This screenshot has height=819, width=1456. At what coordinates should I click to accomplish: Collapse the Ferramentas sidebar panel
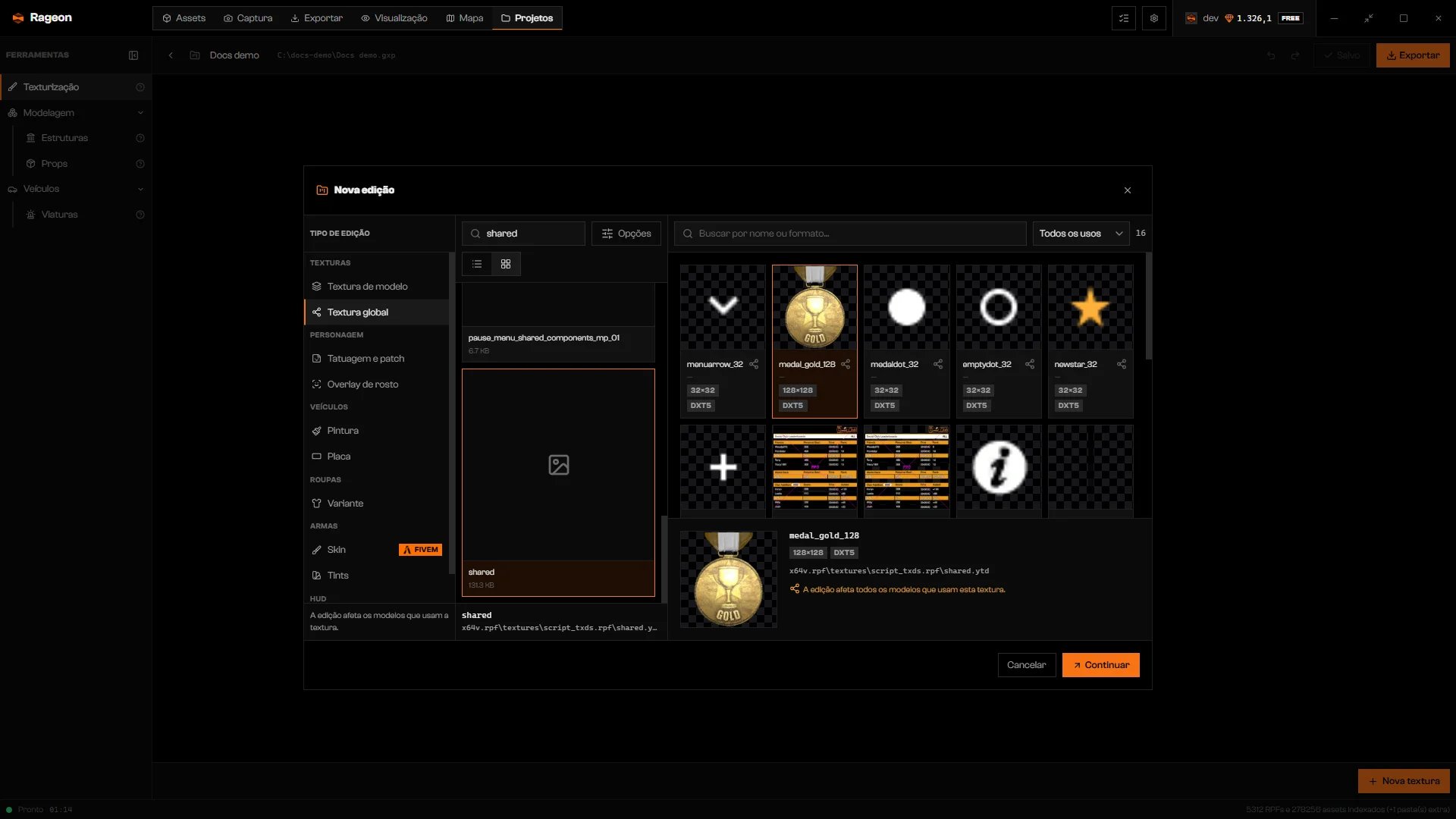point(133,55)
